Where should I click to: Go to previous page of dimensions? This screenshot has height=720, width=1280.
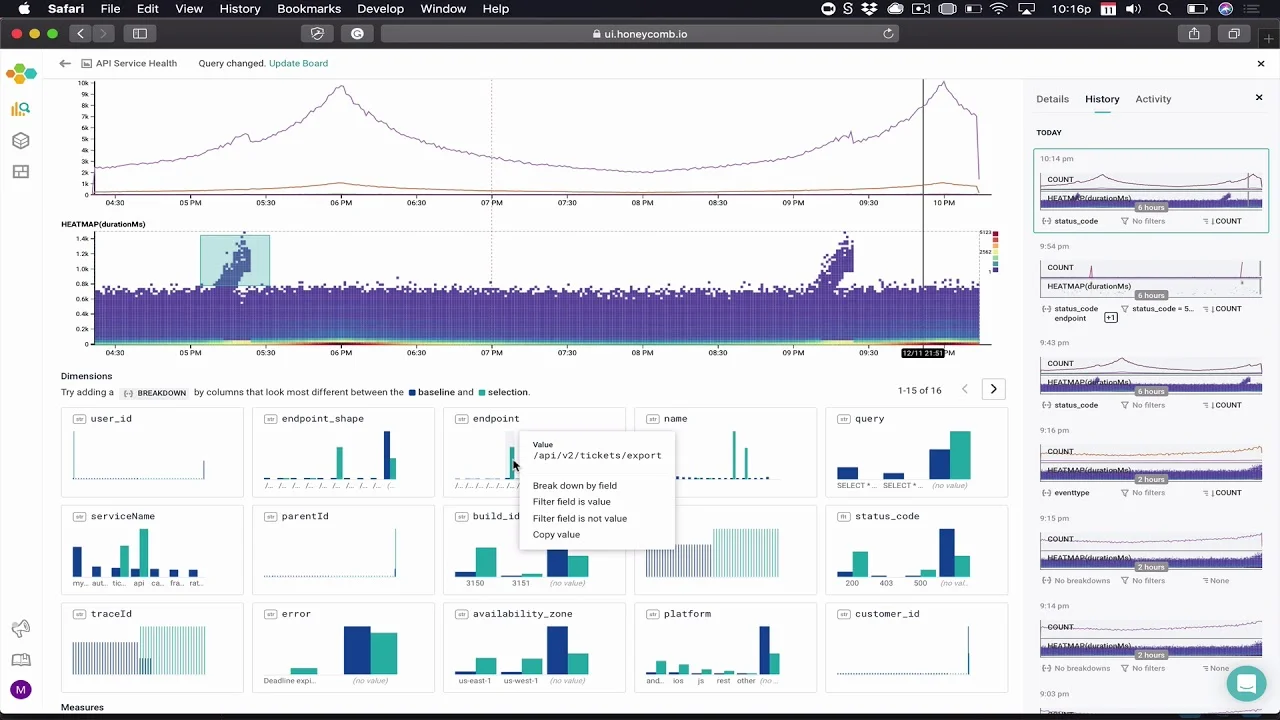(x=964, y=389)
